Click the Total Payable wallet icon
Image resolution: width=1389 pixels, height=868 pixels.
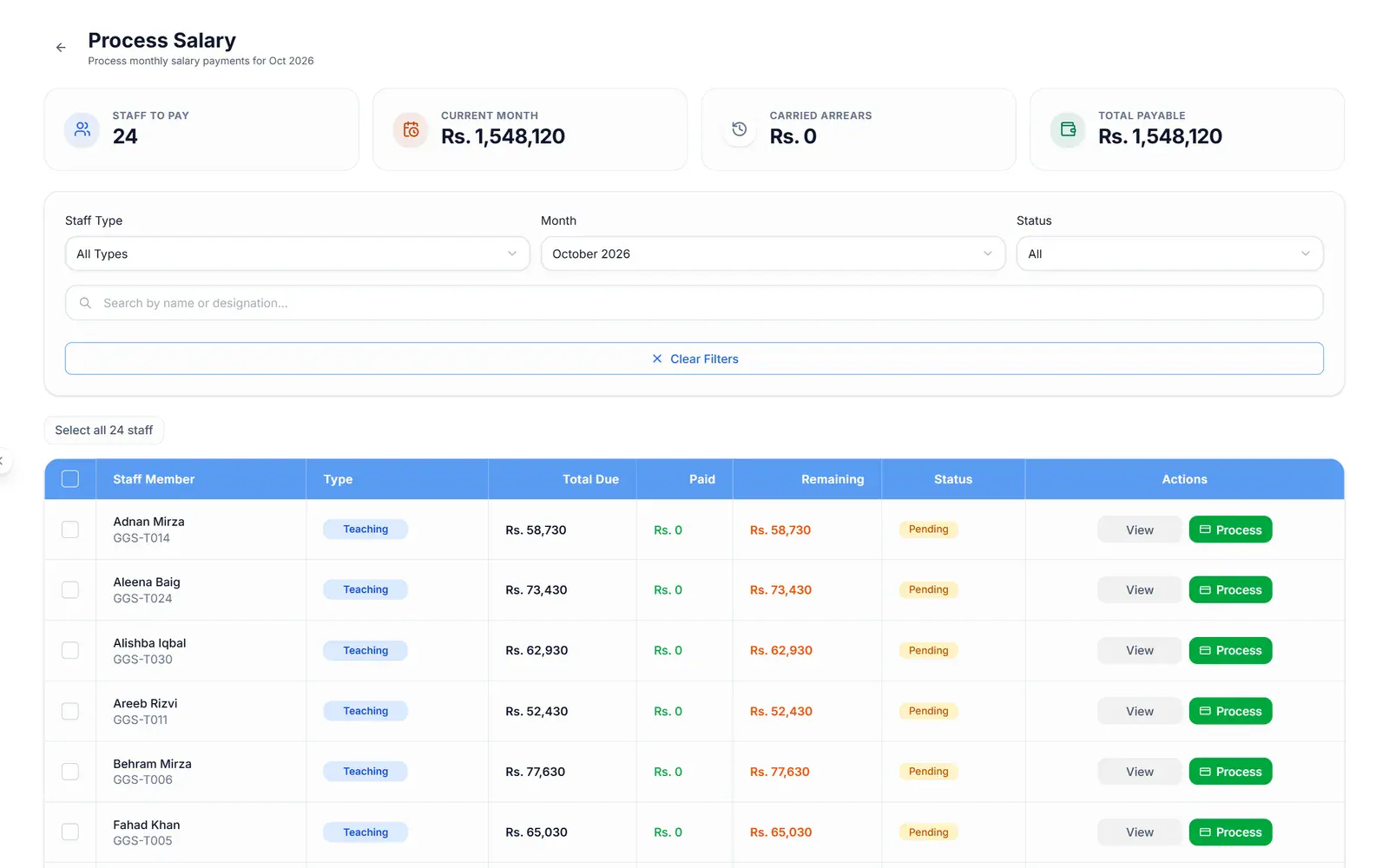point(1068,129)
